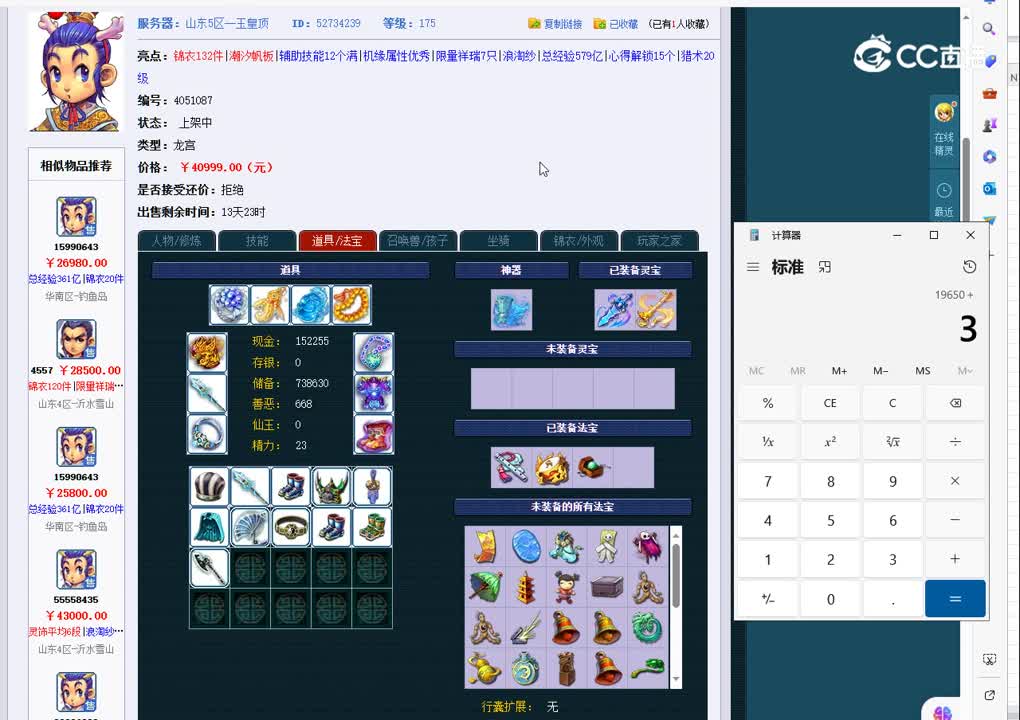Select the blue oval mirror 法宝

[526, 546]
